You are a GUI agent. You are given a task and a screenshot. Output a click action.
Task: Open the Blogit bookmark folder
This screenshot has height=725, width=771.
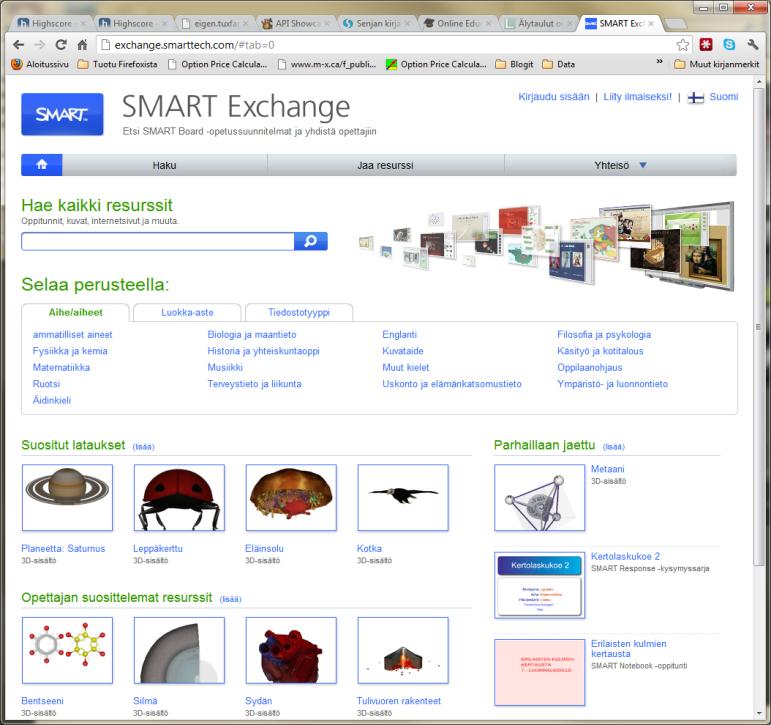click(x=514, y=64)
